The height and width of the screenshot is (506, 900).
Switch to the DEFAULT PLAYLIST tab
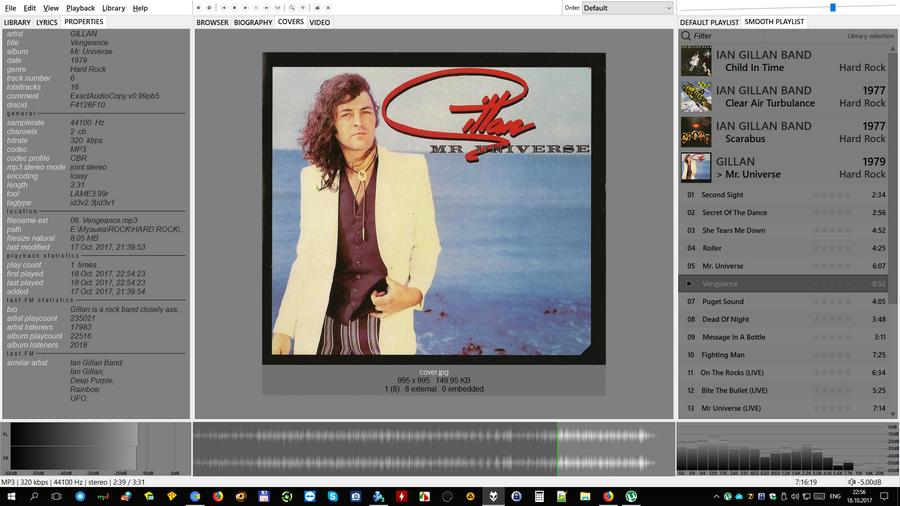(709, 22)
